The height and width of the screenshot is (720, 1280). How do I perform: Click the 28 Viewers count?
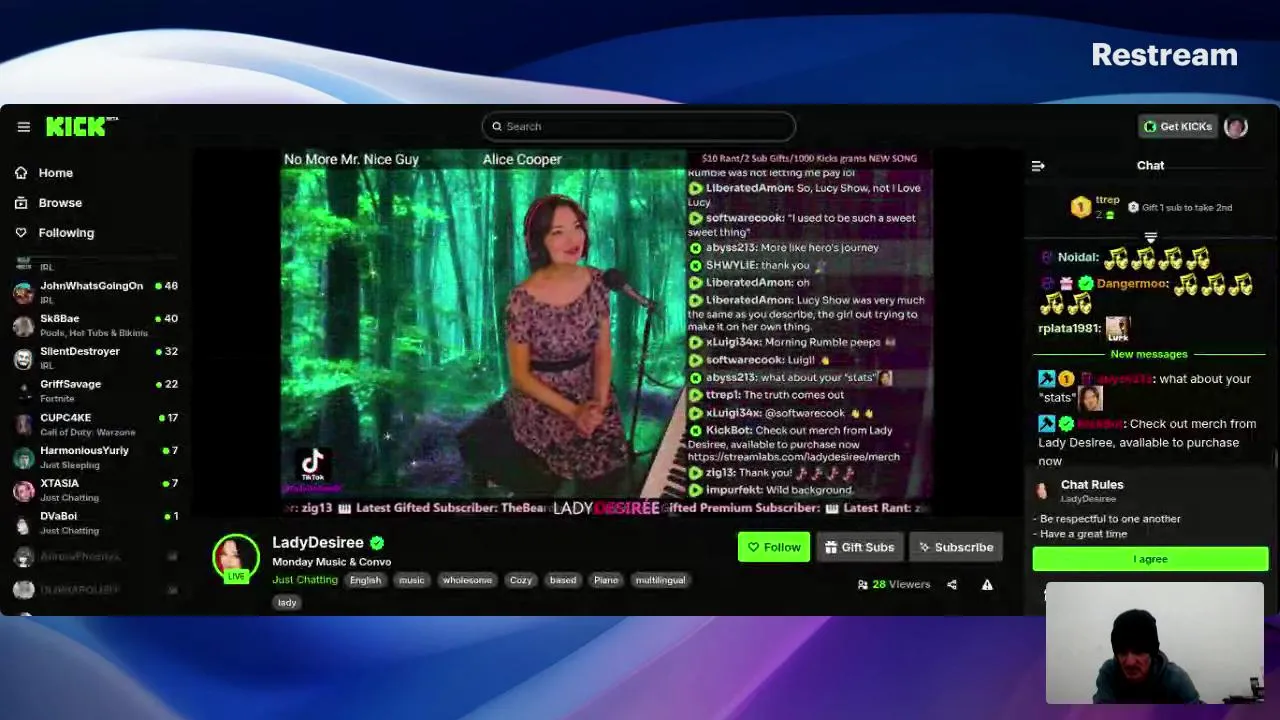click(x=901, y=584)
